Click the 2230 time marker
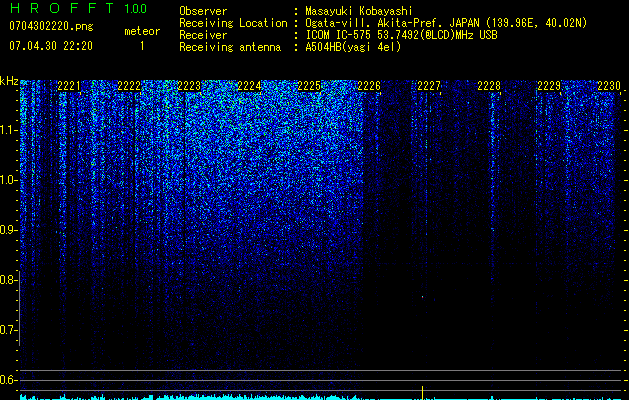 (609, 86)
